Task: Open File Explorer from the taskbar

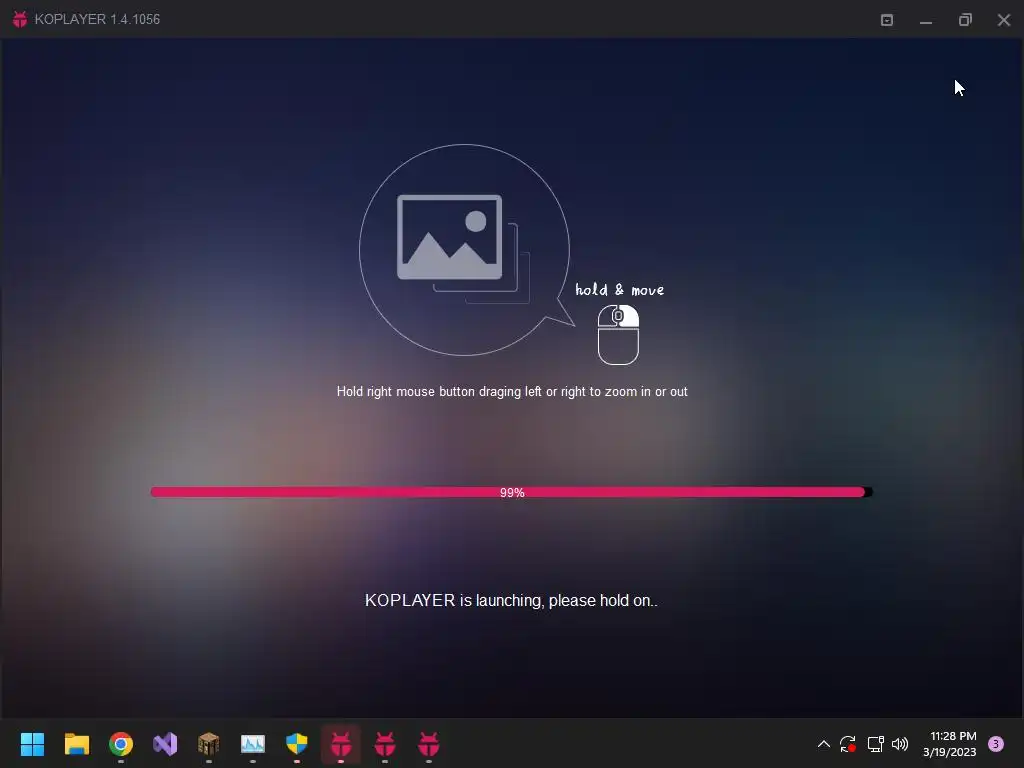Action: click(77, 744)
